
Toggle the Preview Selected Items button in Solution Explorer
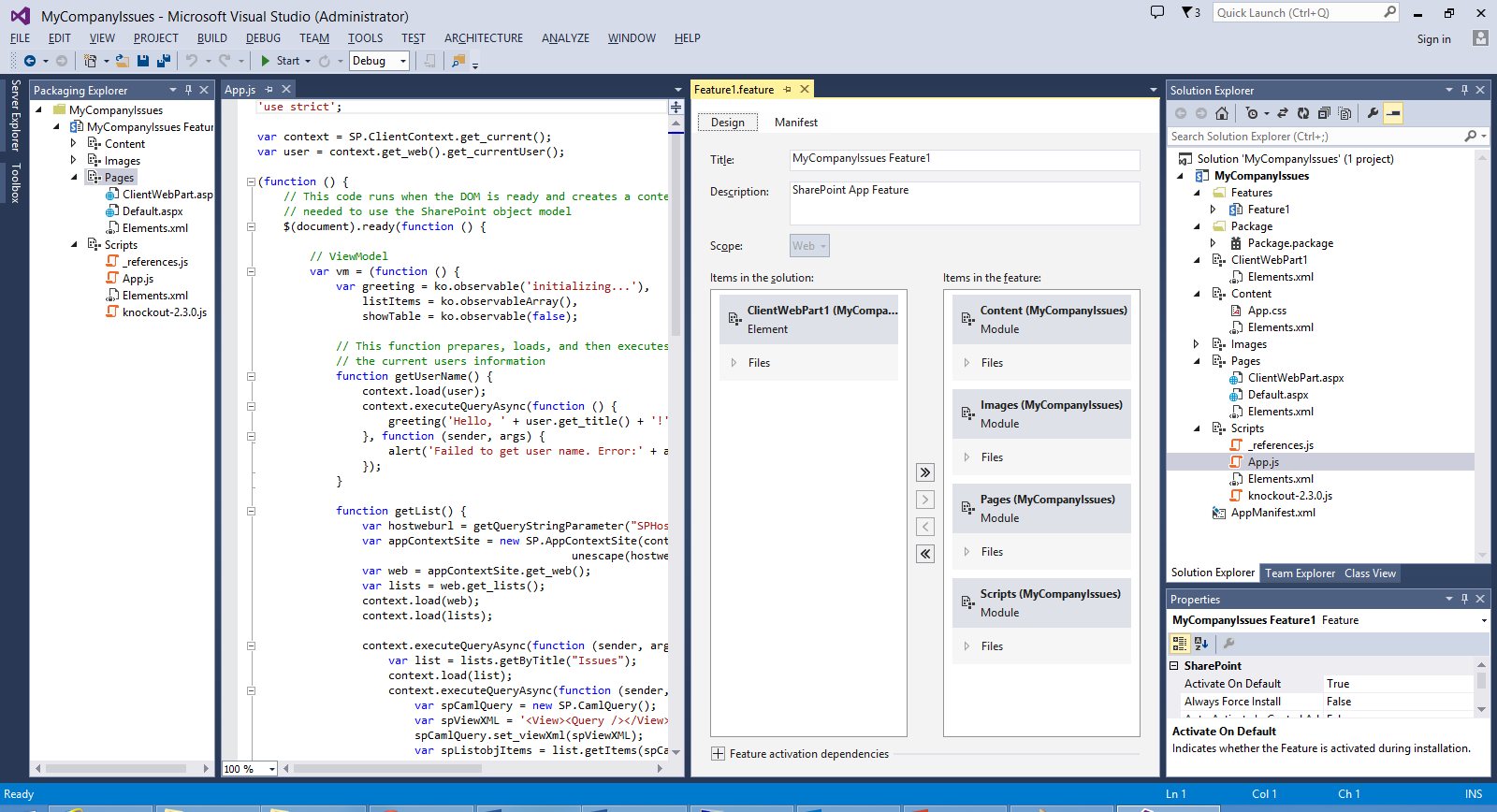coord(1393,113)
